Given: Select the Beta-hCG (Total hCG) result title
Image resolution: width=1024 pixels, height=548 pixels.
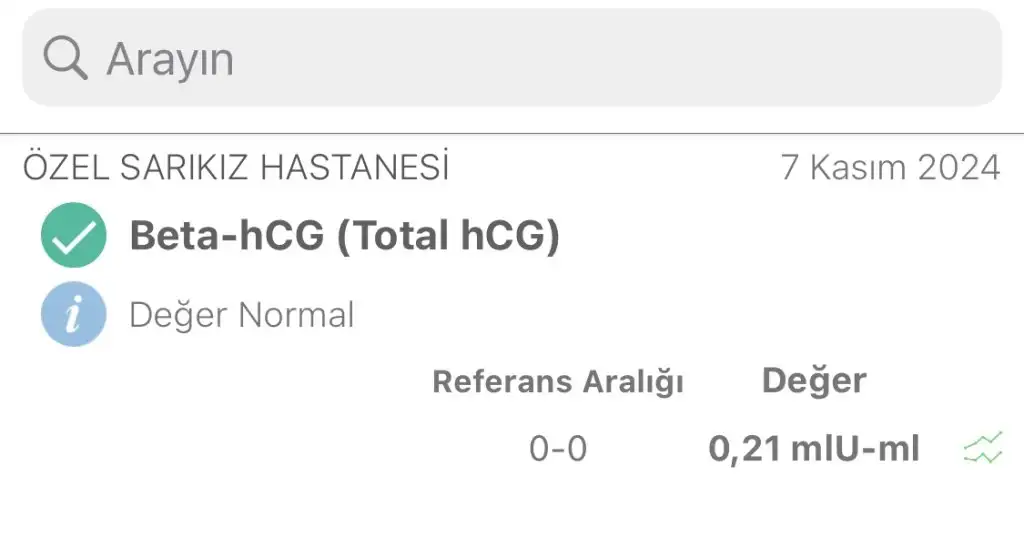Looking at the screenshot, I should pyautogui.click(x=345, y=236).
